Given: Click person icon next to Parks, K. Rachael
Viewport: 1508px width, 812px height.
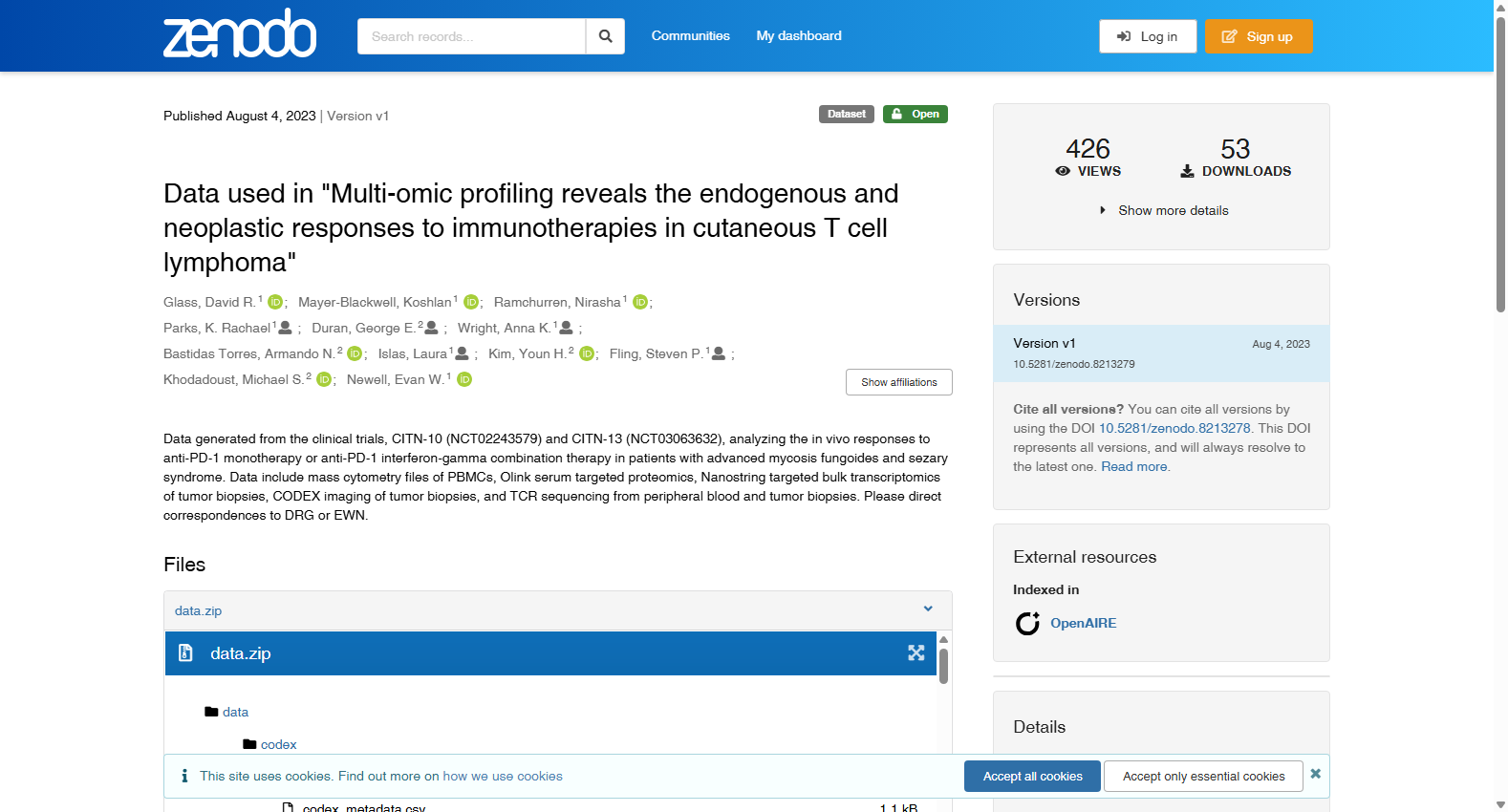Looking at the screenshot, I should pos(285,328).
